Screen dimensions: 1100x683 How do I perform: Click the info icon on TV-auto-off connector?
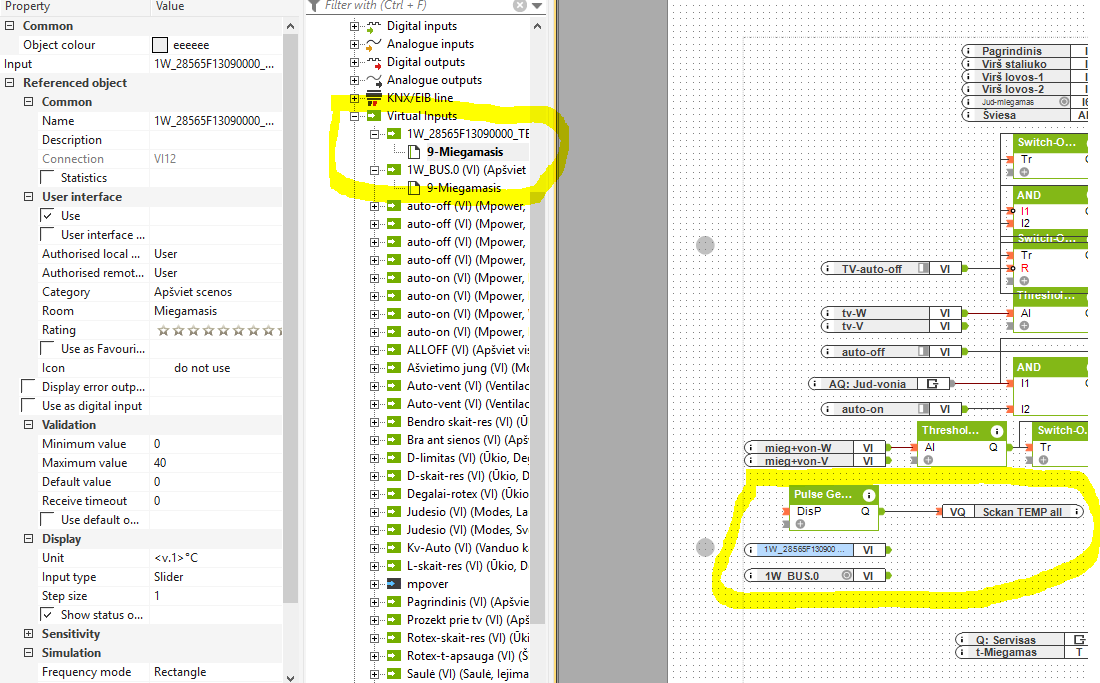tap(828, 269)
